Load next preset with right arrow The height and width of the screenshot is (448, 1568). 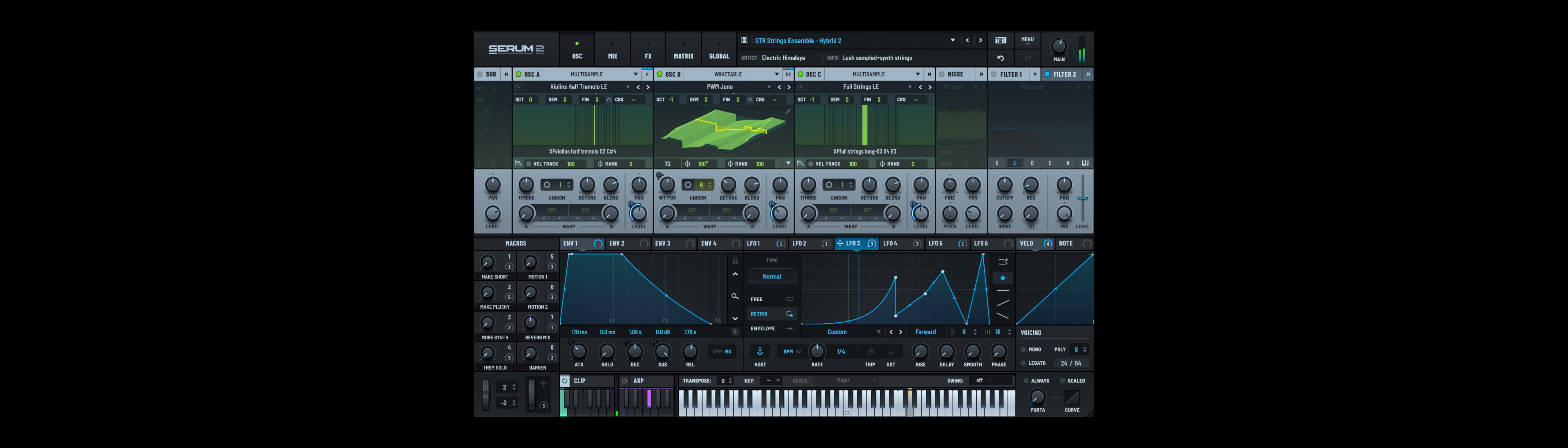(x=981, y=40)
